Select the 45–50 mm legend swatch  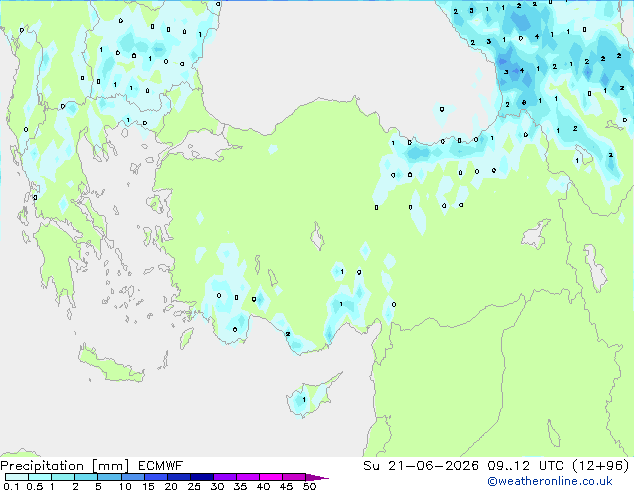pyautogui.click(x=294, y=477)
